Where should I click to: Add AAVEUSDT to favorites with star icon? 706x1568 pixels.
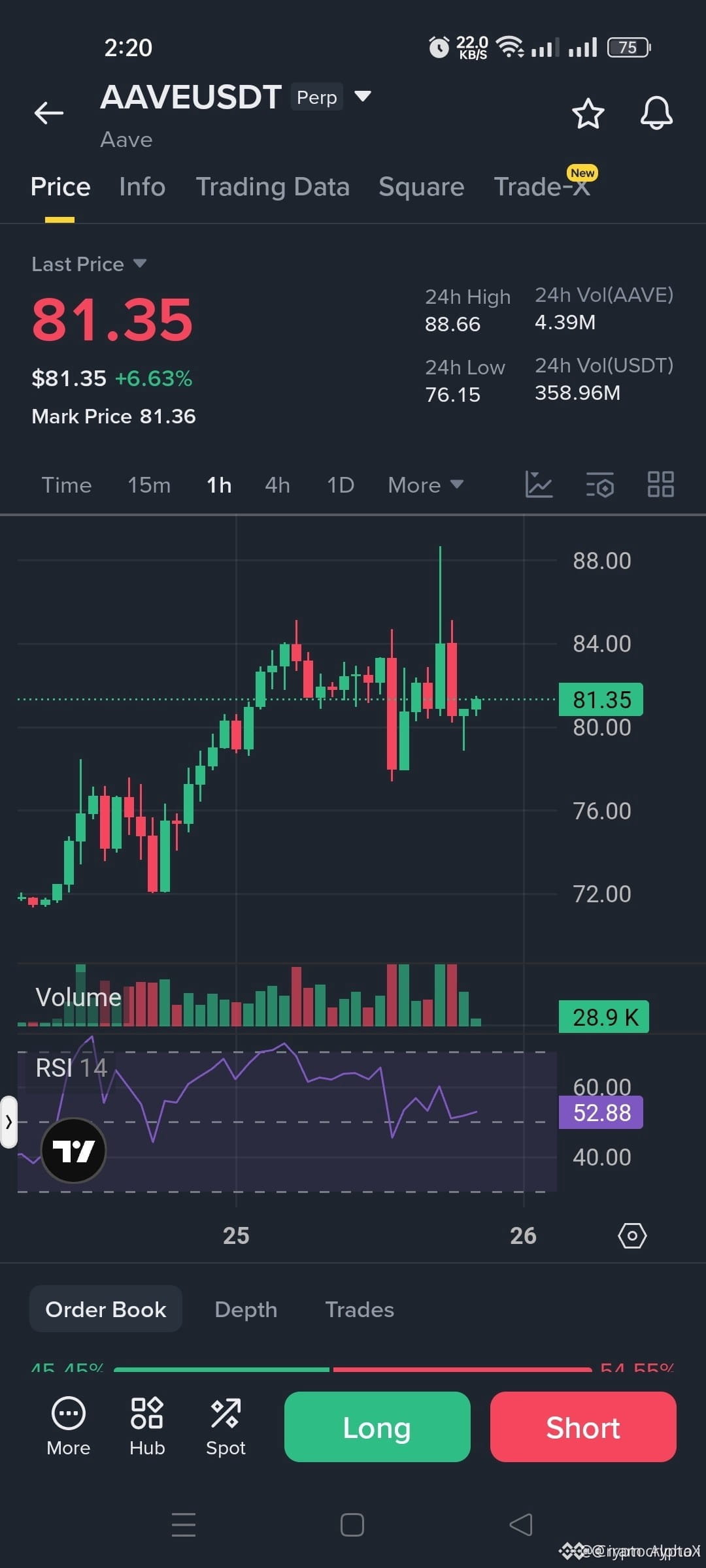click(x=588, y=113)
